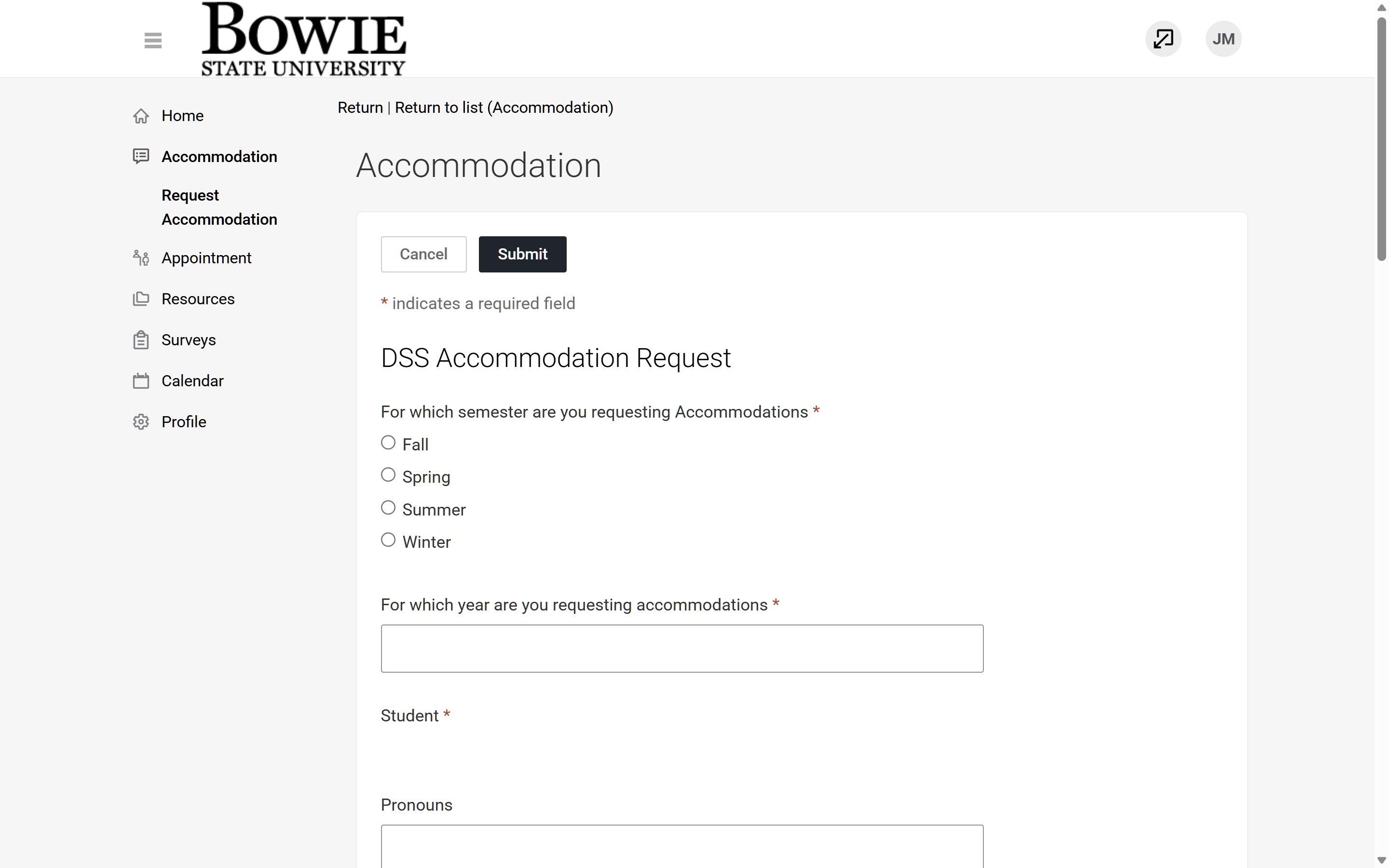The width and height of the screenshot is (1389, 868).
Task: Click the year requesting accommodations input field
Action: pos(682,649)
